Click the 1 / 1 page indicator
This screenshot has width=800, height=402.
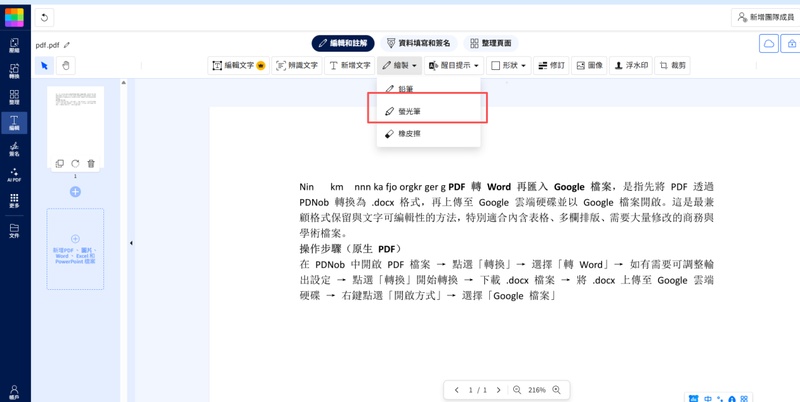click(x=478, y=390)
